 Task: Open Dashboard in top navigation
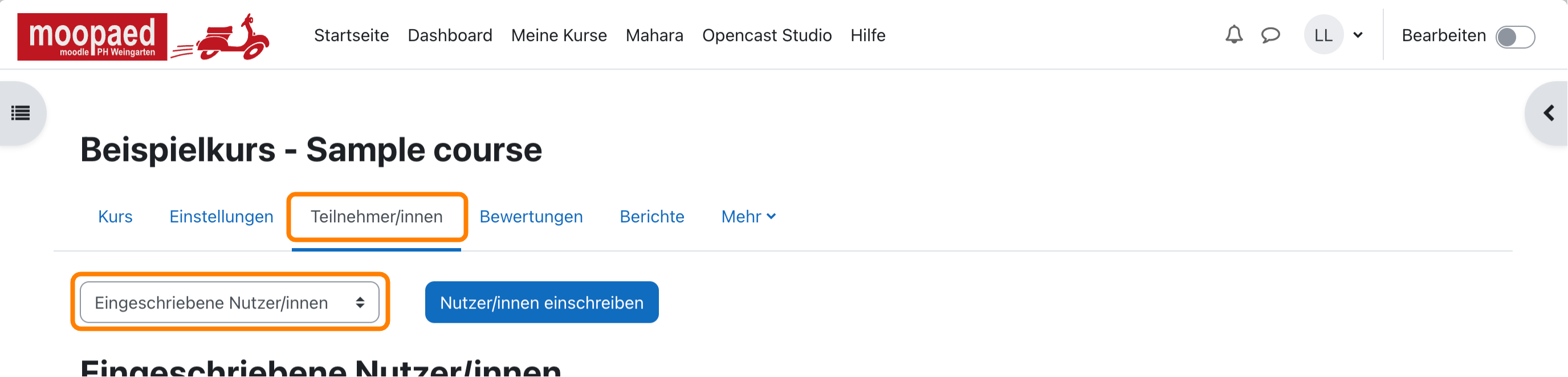pyautogui.click(x=450, y=35)
